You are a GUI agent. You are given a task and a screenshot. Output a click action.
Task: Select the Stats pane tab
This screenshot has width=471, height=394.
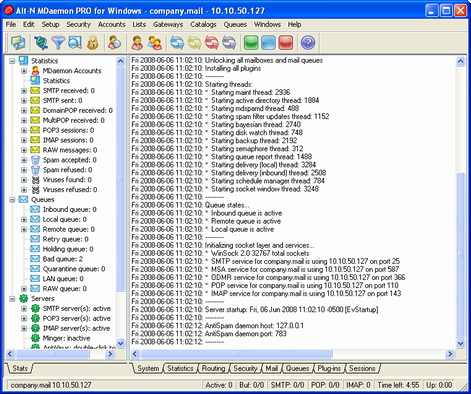pos(20,368)
